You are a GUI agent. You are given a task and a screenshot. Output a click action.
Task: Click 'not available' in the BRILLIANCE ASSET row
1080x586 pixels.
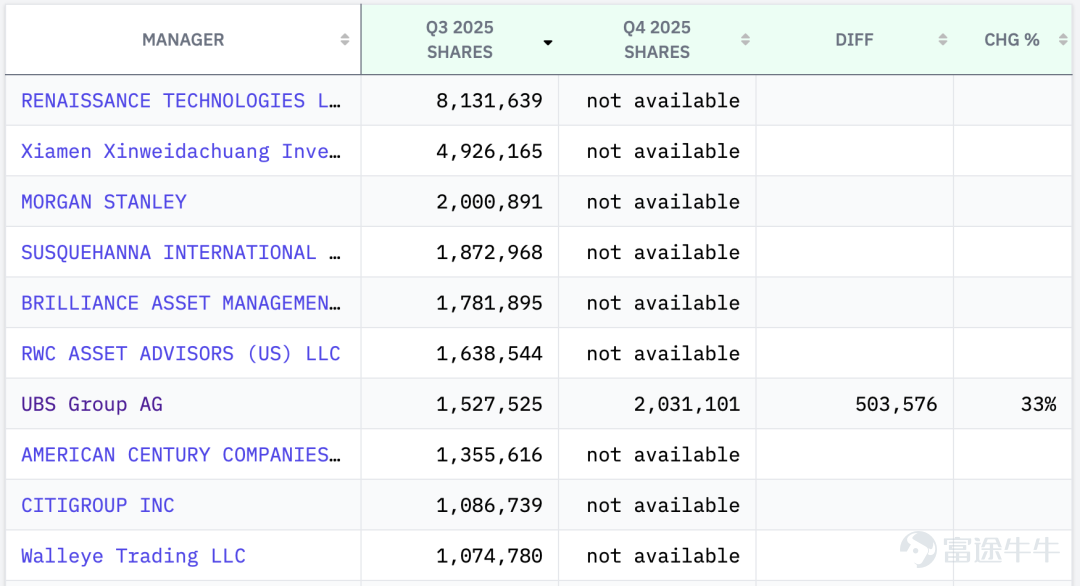663,303
